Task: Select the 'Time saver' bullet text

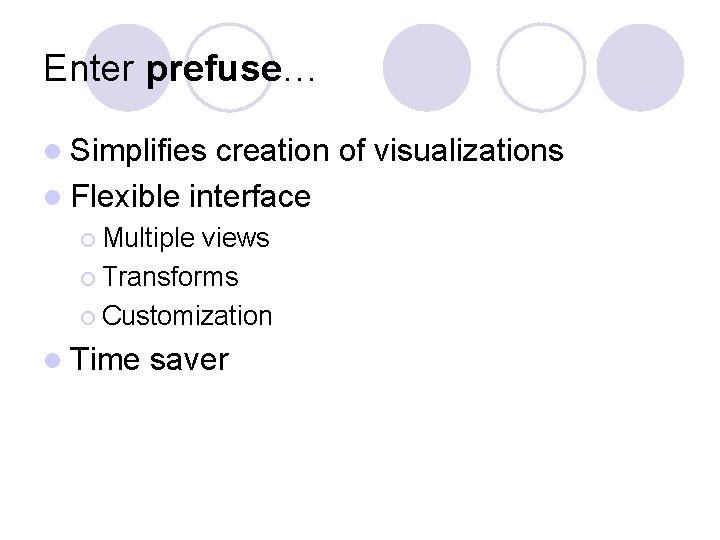Action: pyautogui.click(x=150, y=359)
